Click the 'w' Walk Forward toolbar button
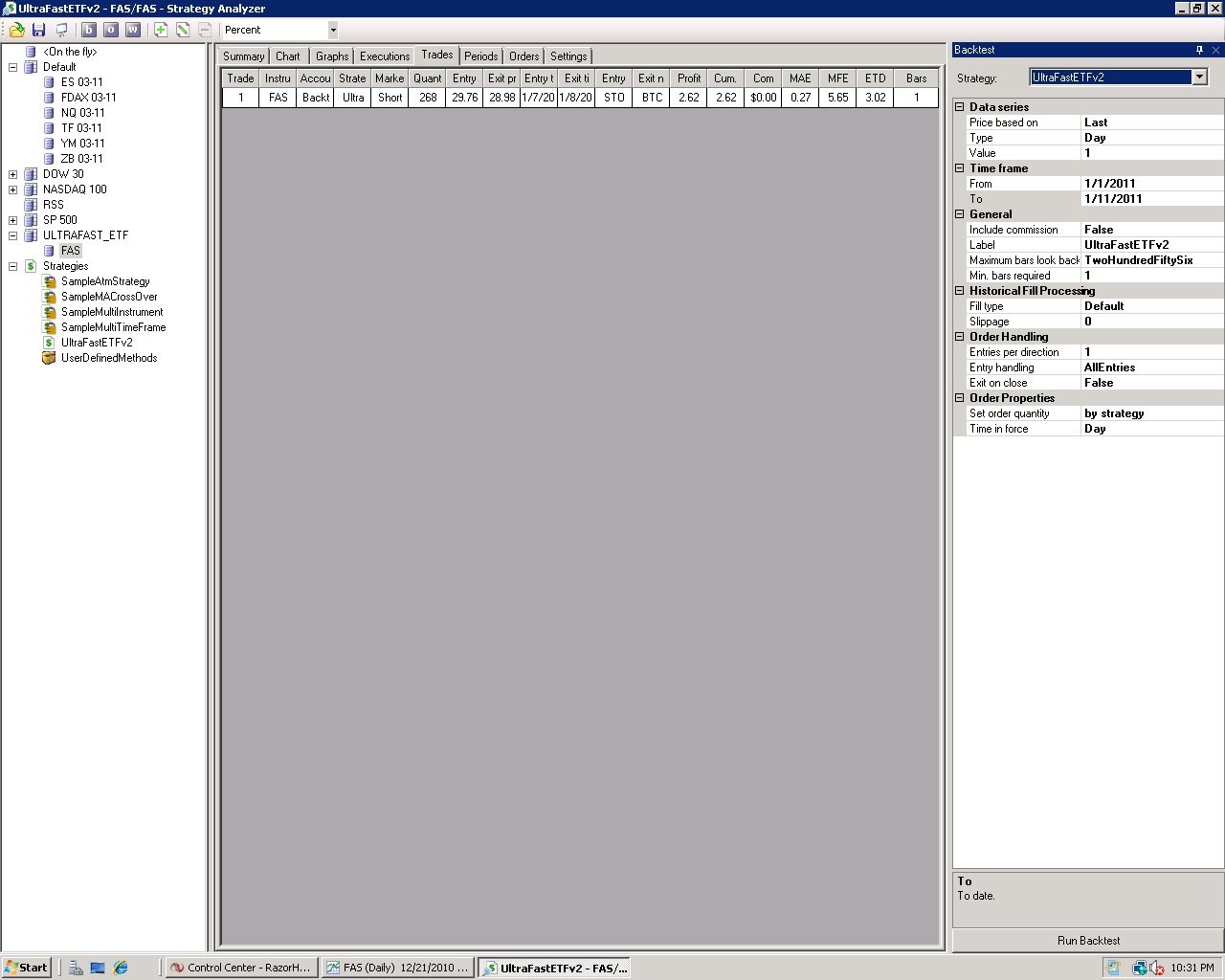The image size is (1225, 980). (x=133, y=30)
